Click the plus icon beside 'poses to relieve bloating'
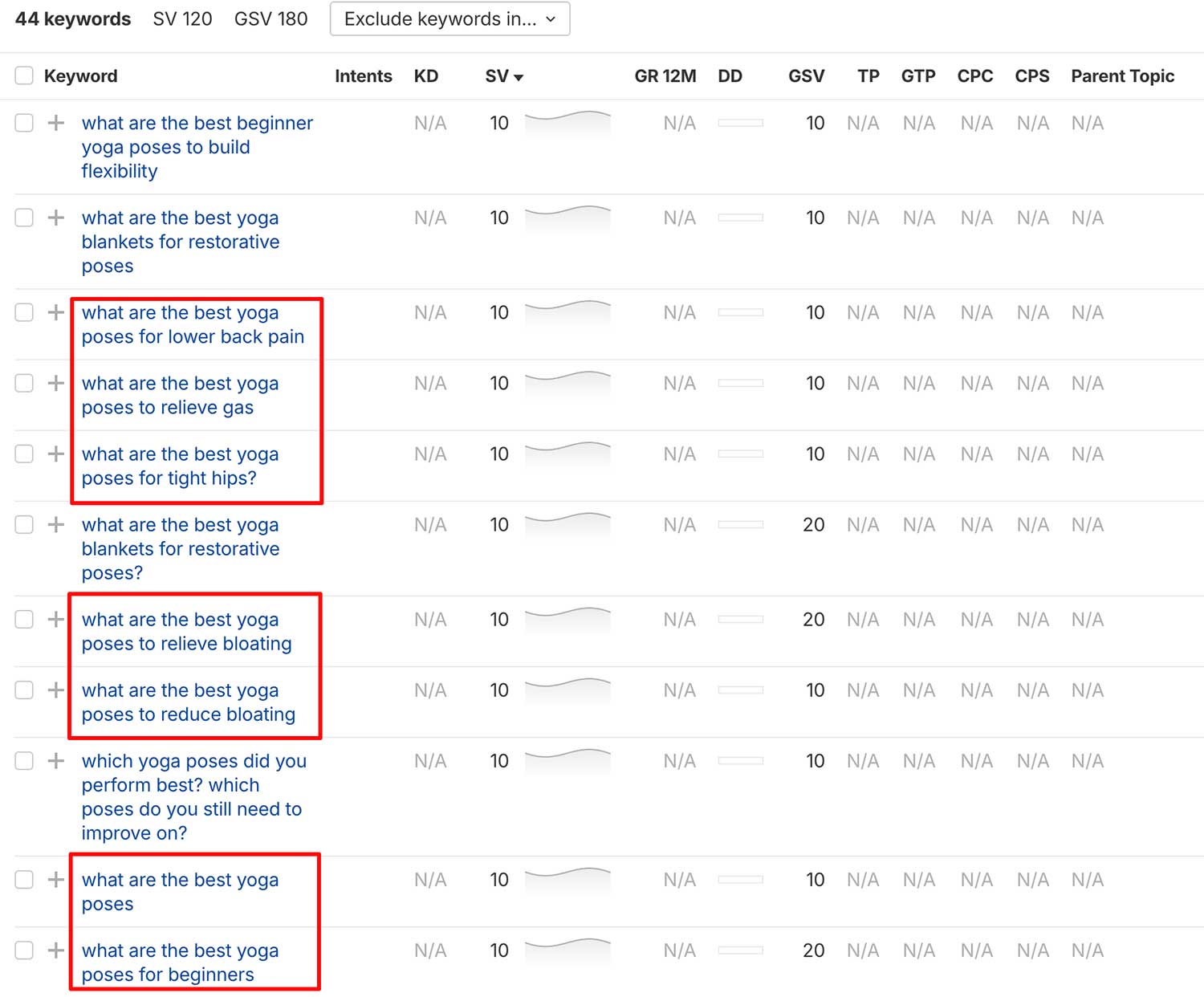This screenshot has width=1204, height=997. 55,620
